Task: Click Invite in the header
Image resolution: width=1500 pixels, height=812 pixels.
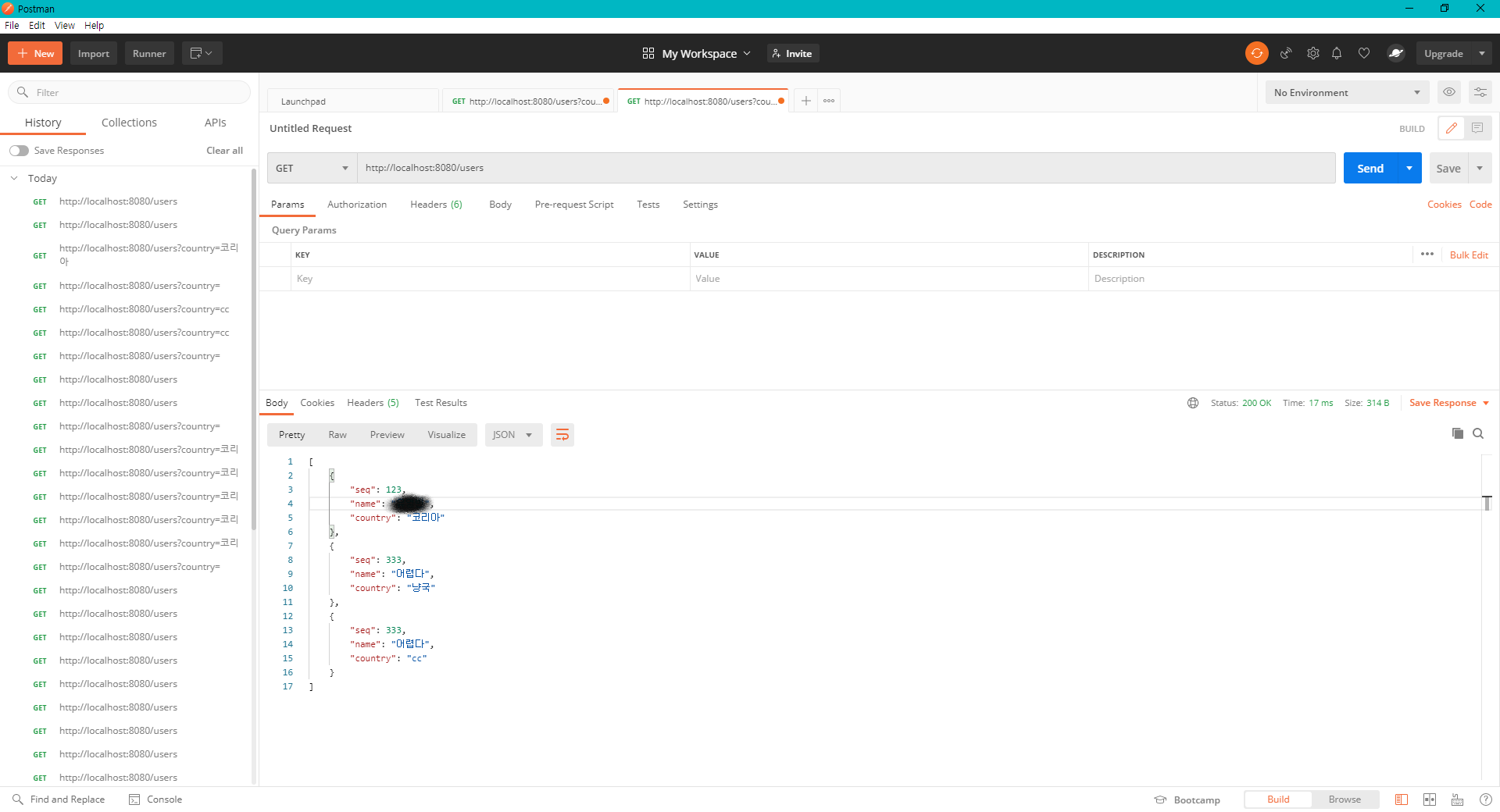Action: (792, 53)
